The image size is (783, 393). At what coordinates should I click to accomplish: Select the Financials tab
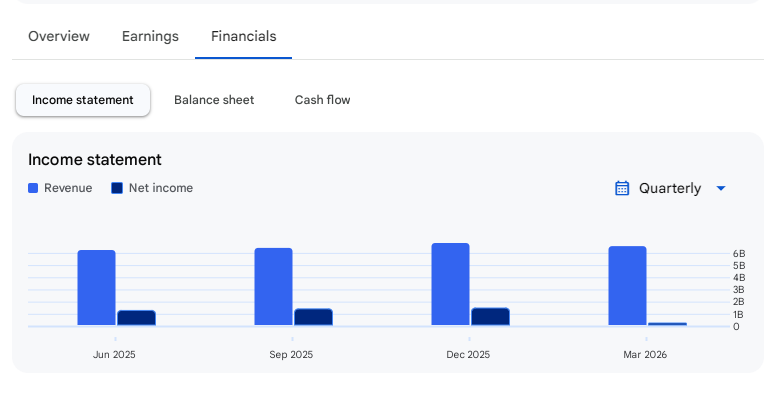(x=244, y=36)
